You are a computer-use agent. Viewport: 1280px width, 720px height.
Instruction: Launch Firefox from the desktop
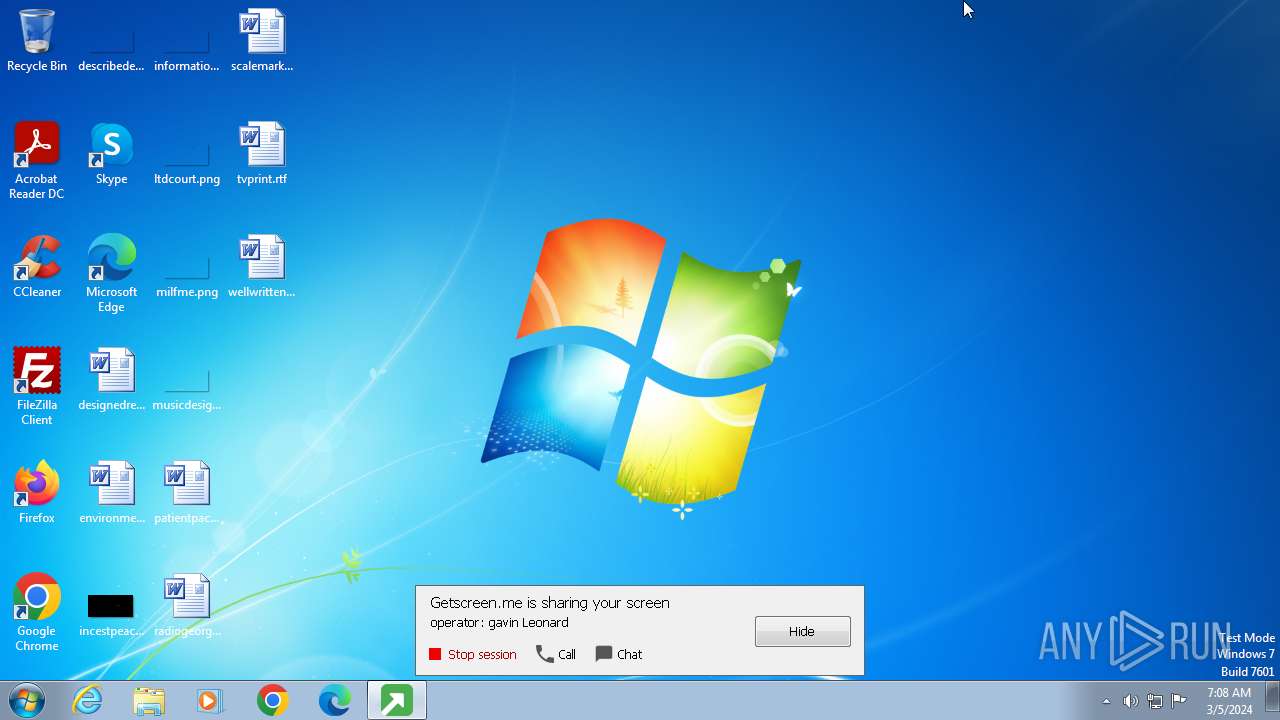pyautogui.click(x=37, y=493)
